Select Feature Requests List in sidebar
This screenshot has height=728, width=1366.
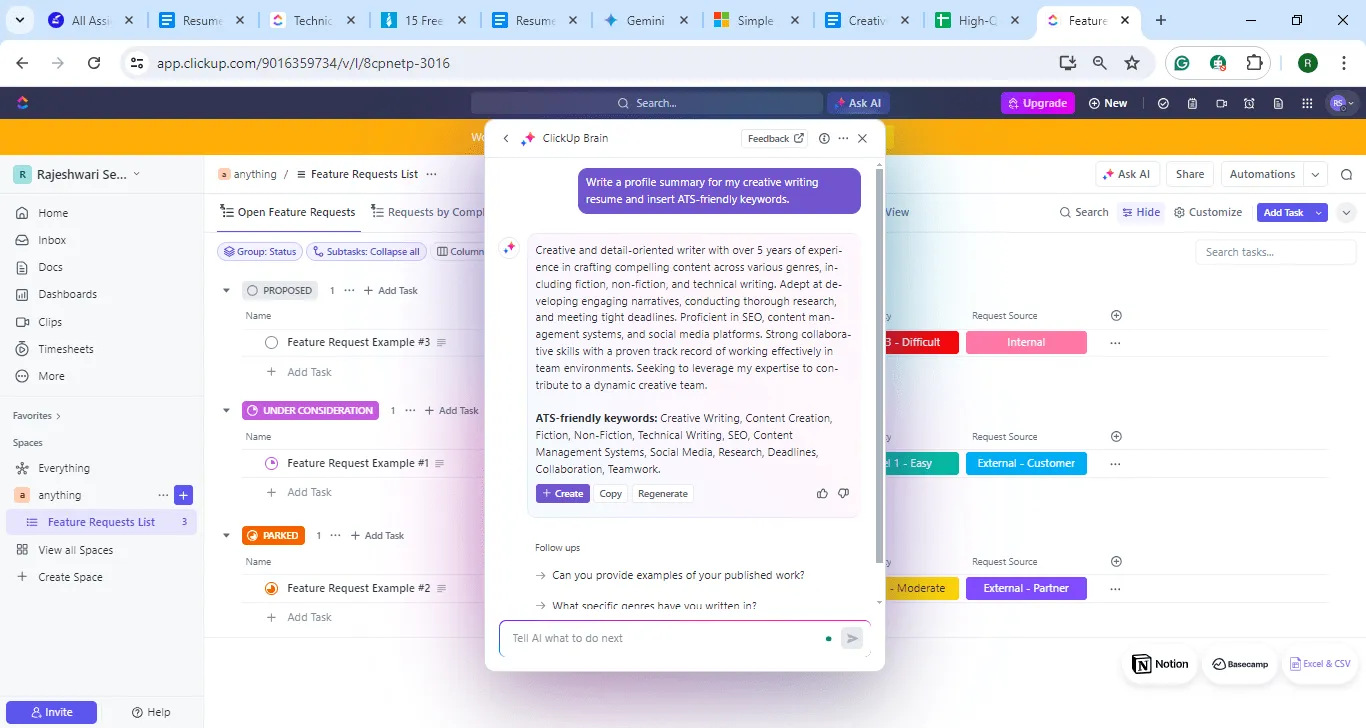(101, 522)
